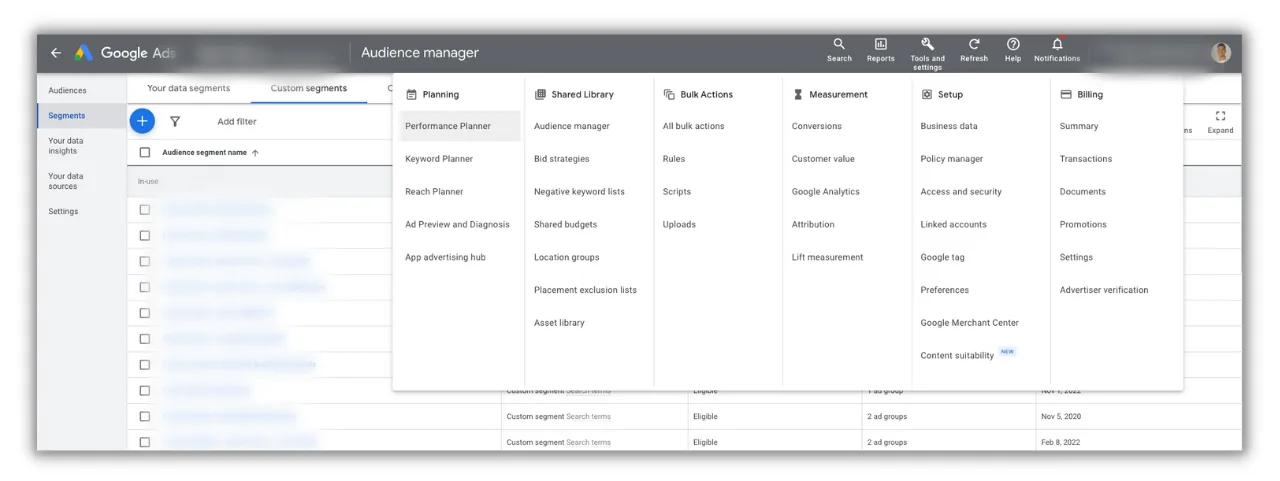Open Placement exclusion lists

(x=585, y=290)
